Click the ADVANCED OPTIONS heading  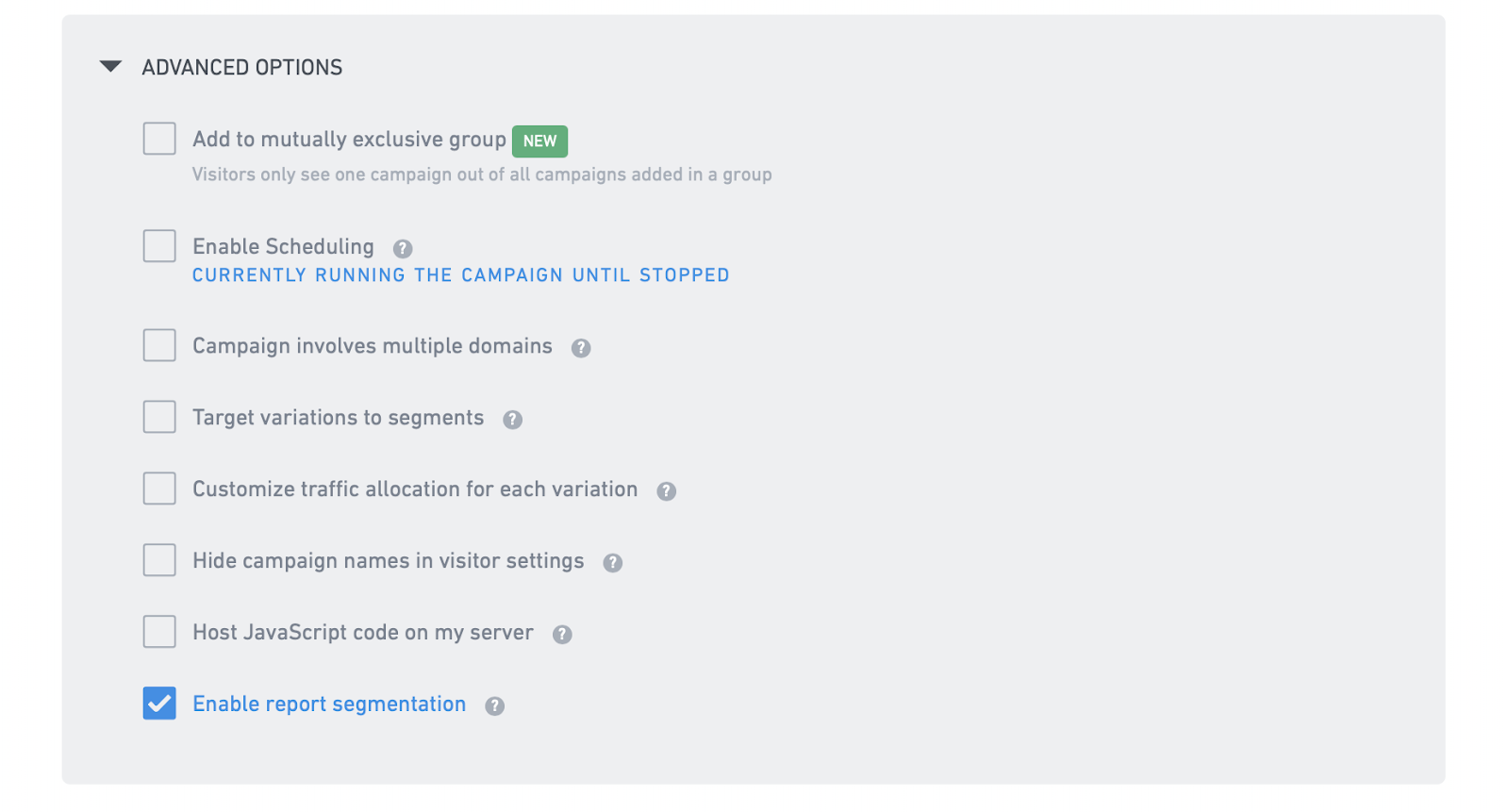(242, 68)
